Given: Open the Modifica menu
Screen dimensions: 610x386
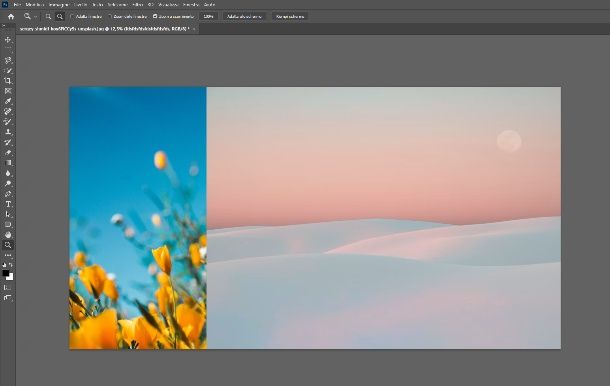Looking at the screenshot, I should (34, 5).
